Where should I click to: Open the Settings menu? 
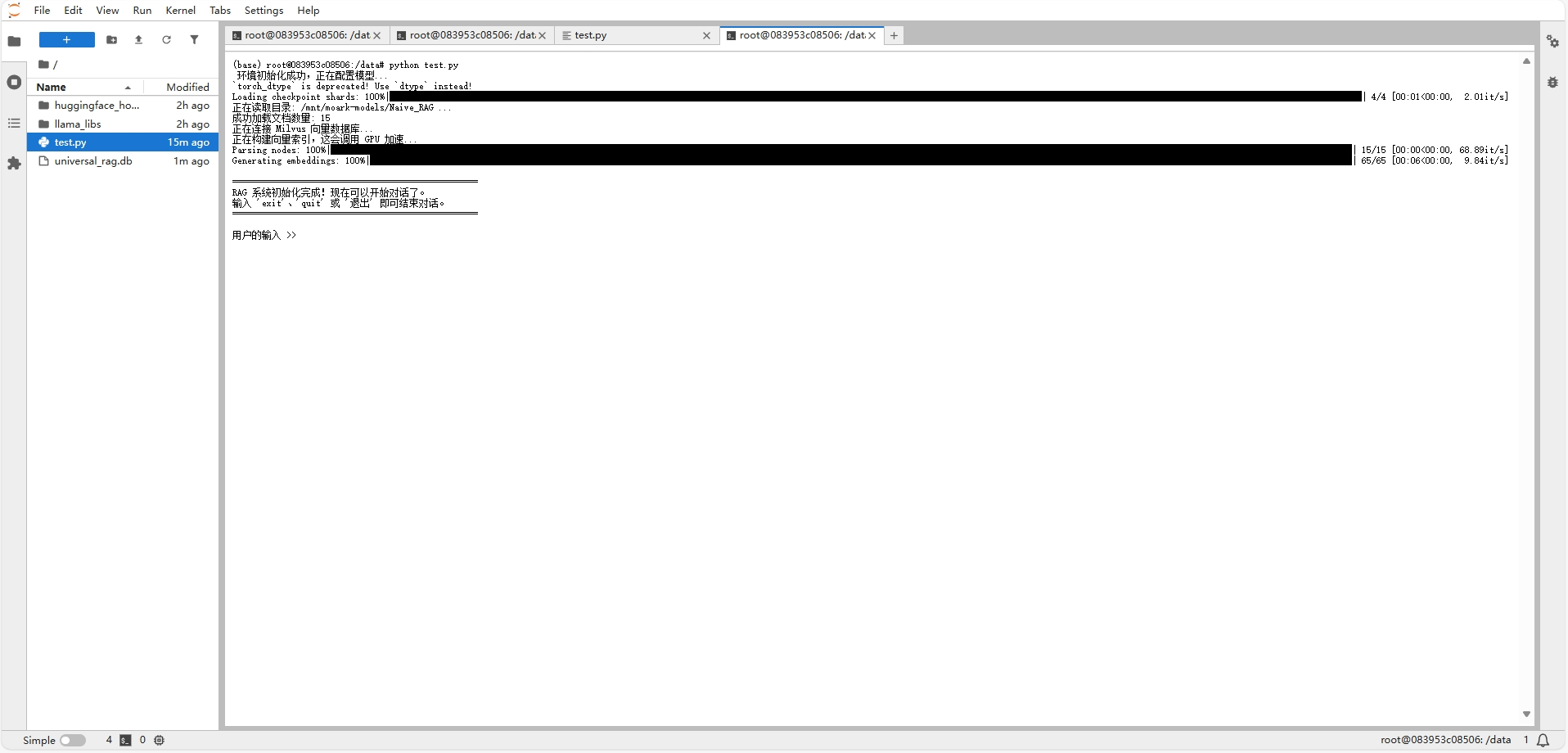pyautogui.click(x=264, y=10)
